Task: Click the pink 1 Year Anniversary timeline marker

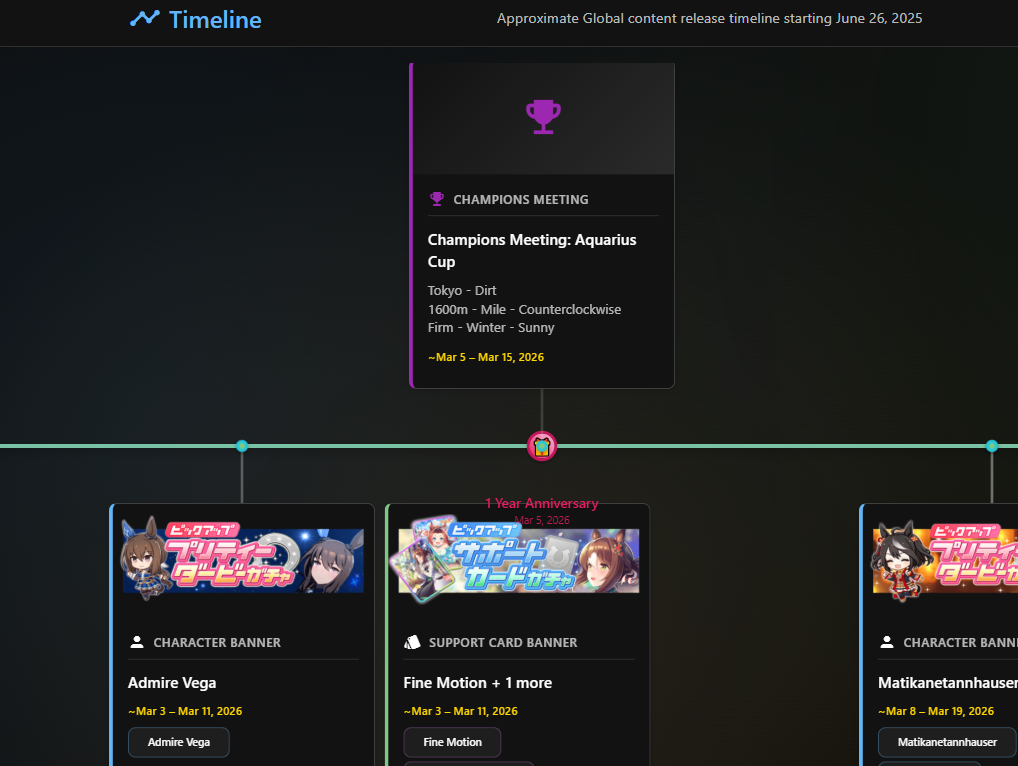Action: (x=541, y=446)
